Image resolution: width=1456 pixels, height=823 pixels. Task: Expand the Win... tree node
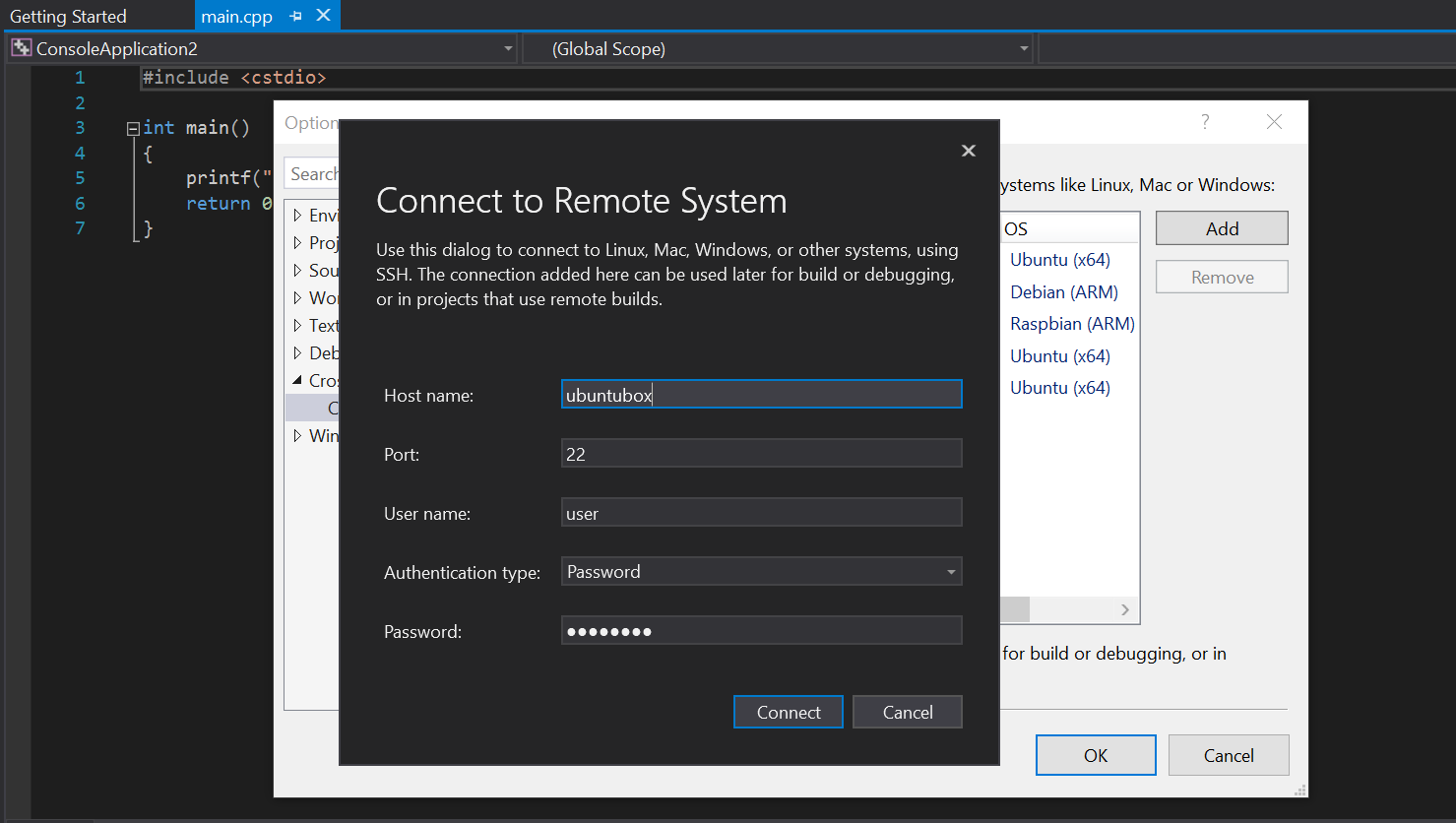click(297, 435)
